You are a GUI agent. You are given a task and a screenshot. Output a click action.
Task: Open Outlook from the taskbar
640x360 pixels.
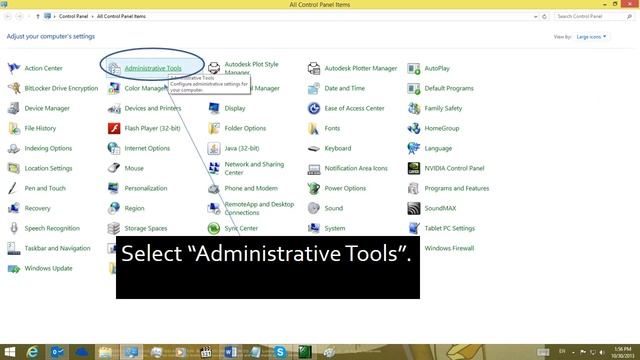coord(57,352)
